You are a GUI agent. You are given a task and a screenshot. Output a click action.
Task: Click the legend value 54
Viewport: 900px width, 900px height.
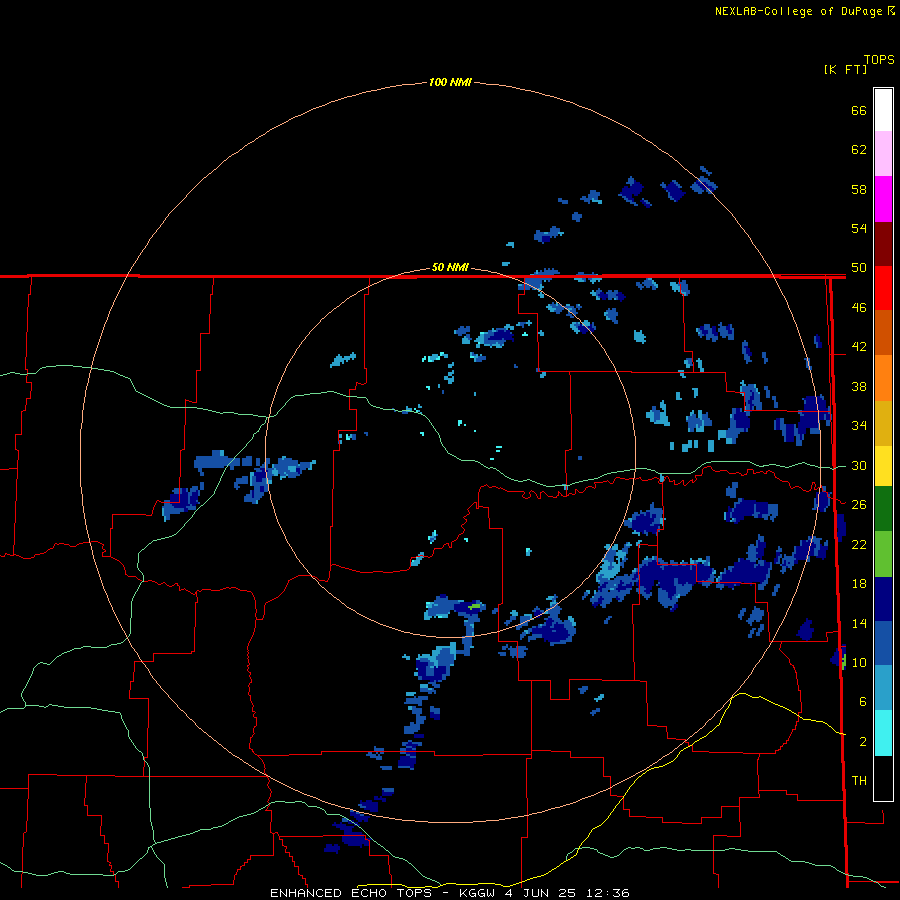tap(859, 228)
